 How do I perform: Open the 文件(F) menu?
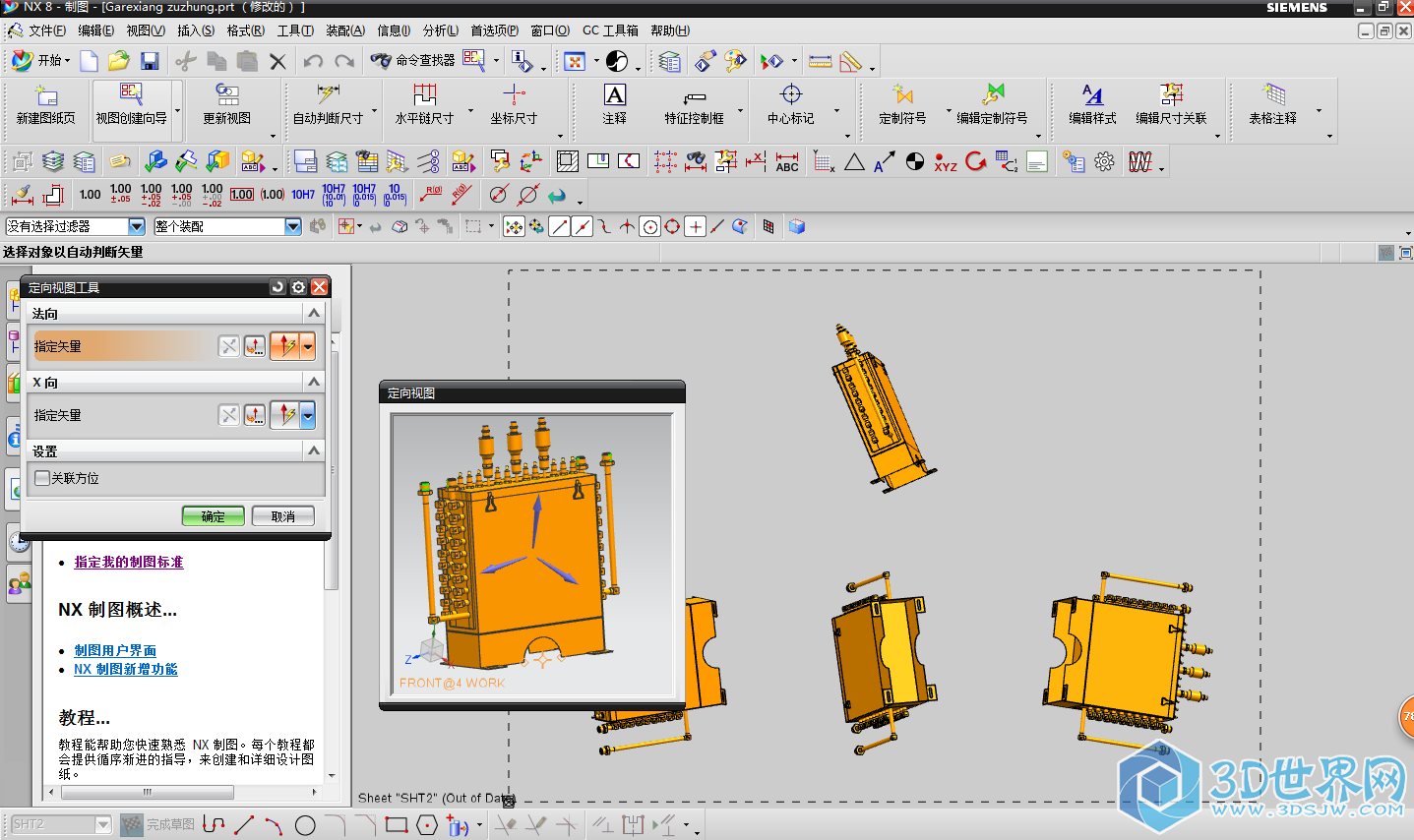coord(47,30)
